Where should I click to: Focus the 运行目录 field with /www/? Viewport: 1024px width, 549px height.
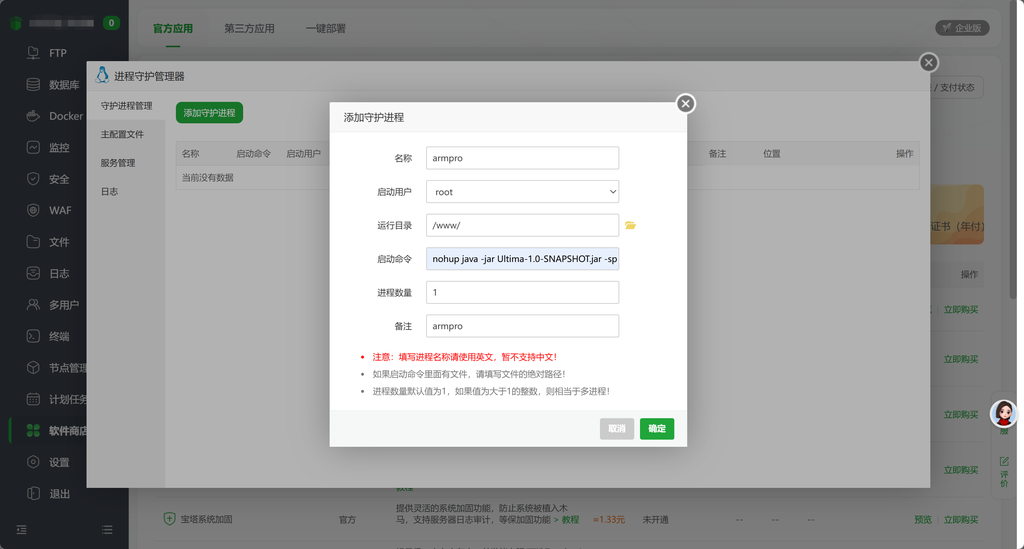point(522,225)
